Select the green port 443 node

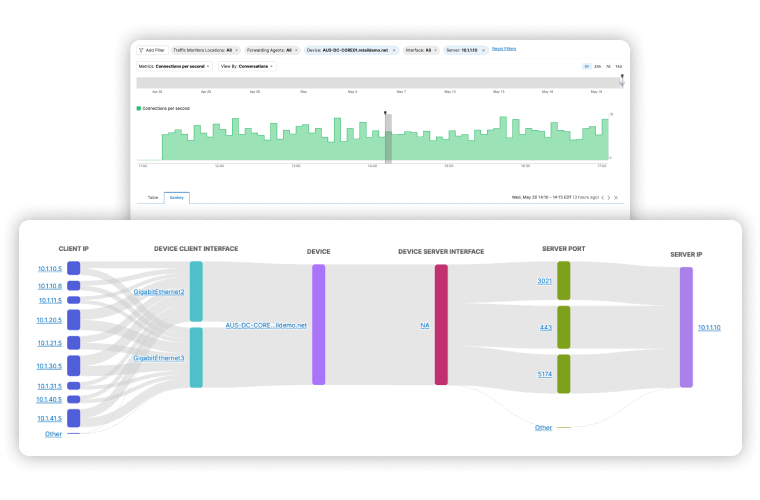pyautogui.click(x=564, y=327)
